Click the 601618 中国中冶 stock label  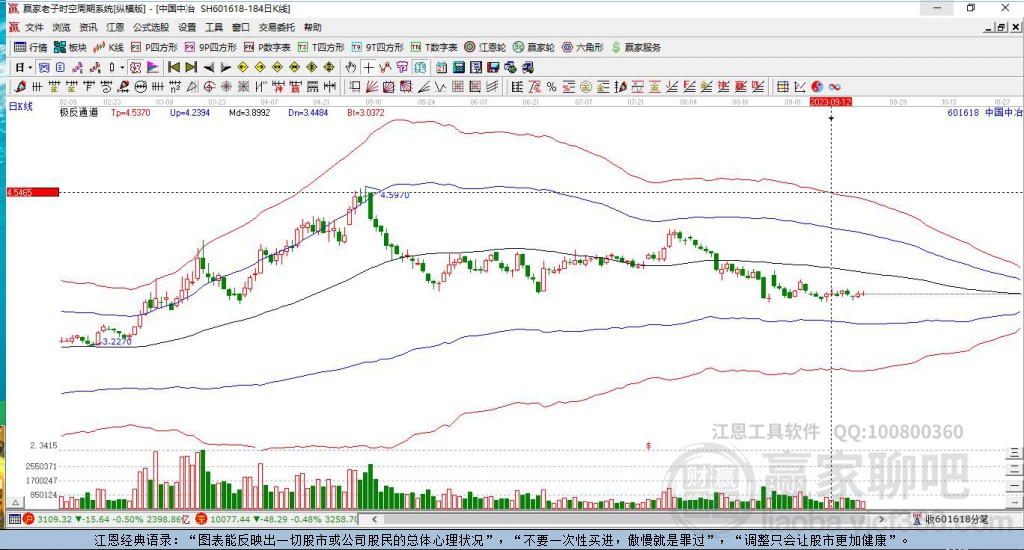pos(984,112)
